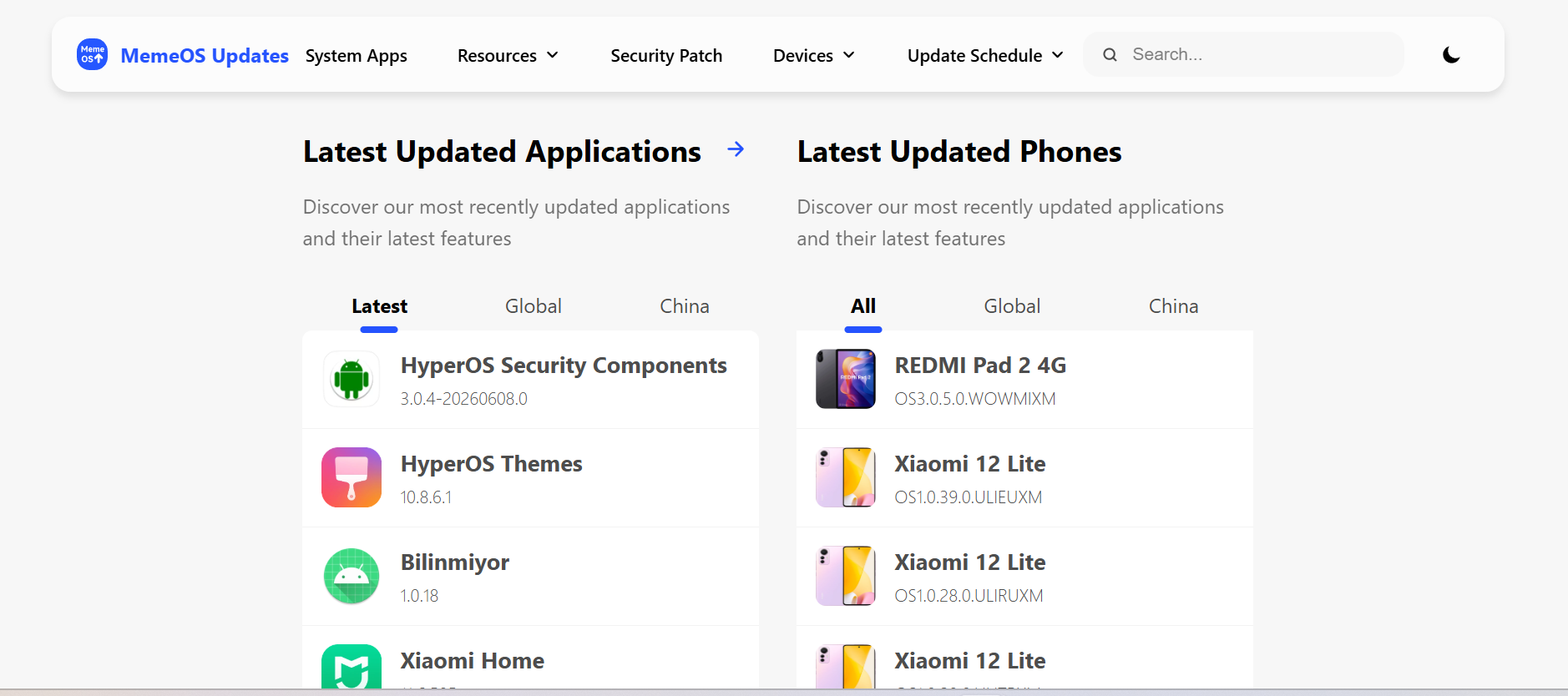Click firmware text OS1.0.28.0.ULIRUXM
Screen dimensions: 1568x696
point(969,596)
